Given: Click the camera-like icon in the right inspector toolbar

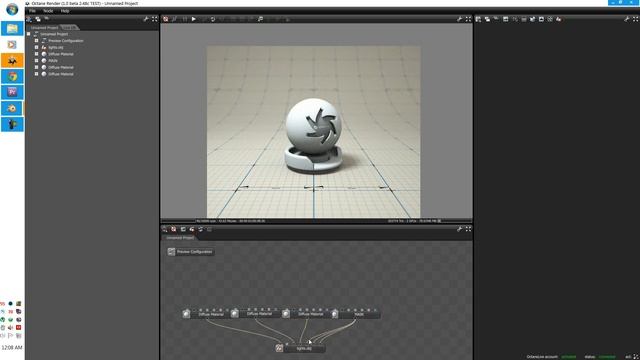Looking at the screenshot, I should [541, 19].
